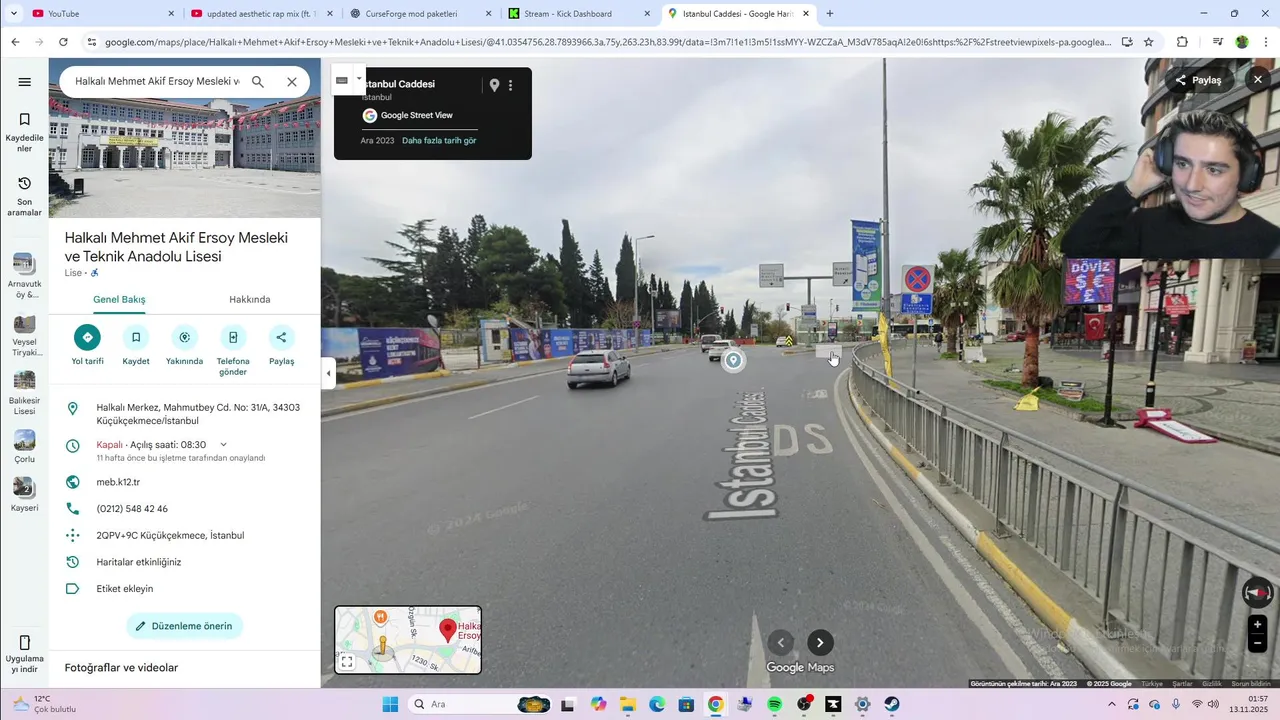Open the Balıkesir Lisesi recent item
This screenshot has height=720, width=1280.
click(x=25, y=393)
